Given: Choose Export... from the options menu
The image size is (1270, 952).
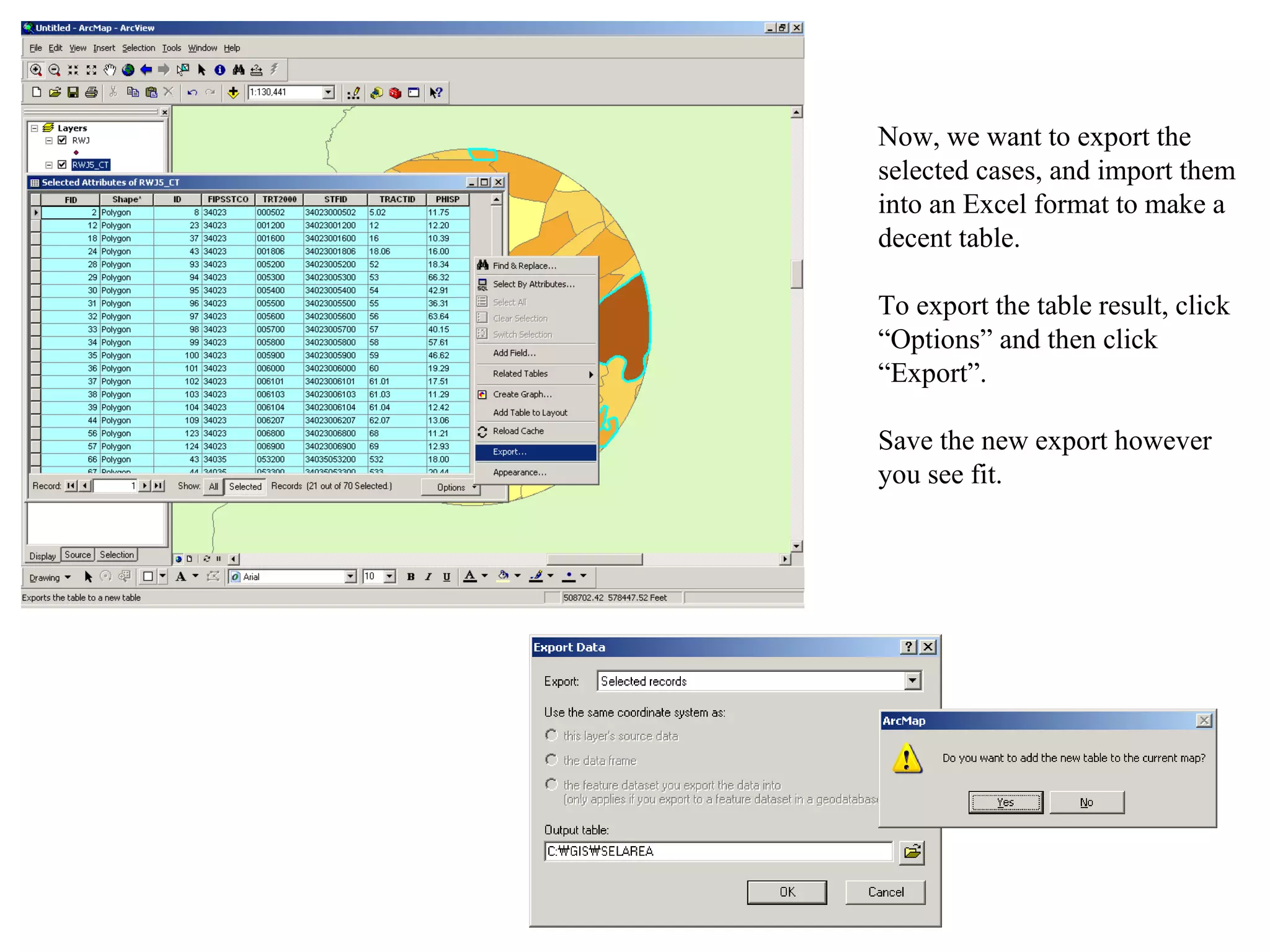Looking at the screenshot, I should tap(536, 452).
